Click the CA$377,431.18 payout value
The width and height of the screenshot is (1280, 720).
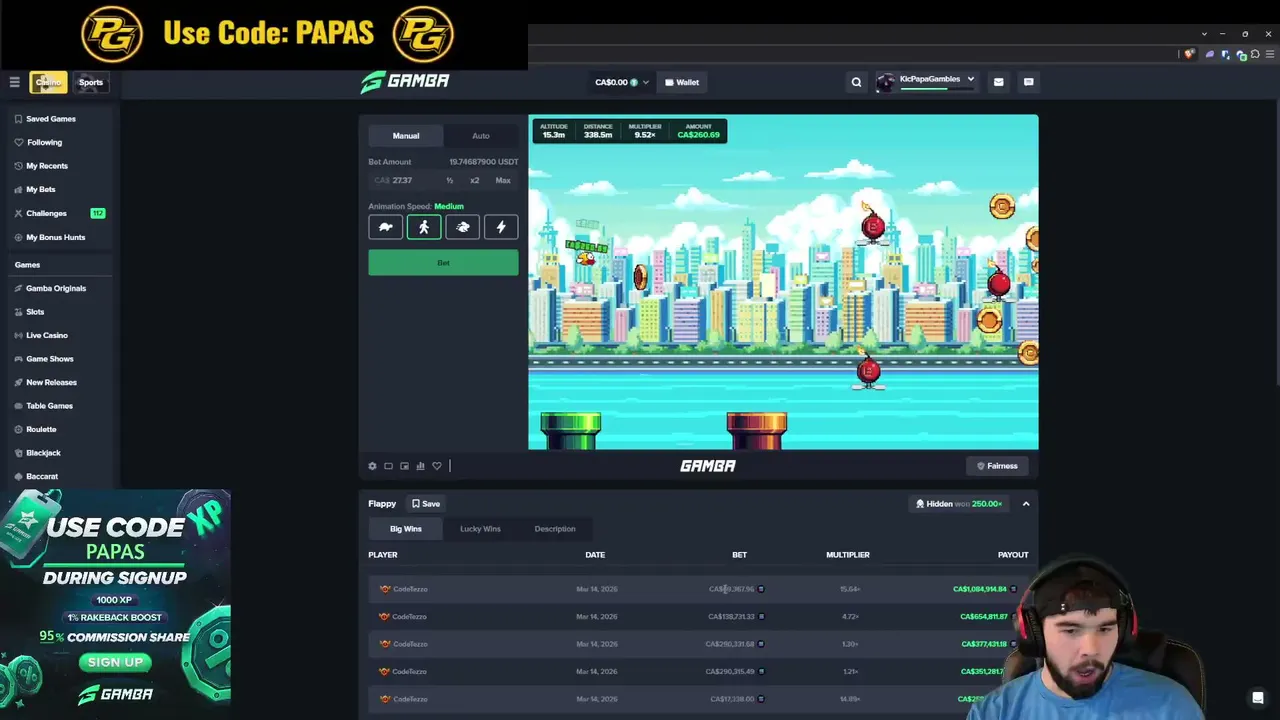point(984,644)
